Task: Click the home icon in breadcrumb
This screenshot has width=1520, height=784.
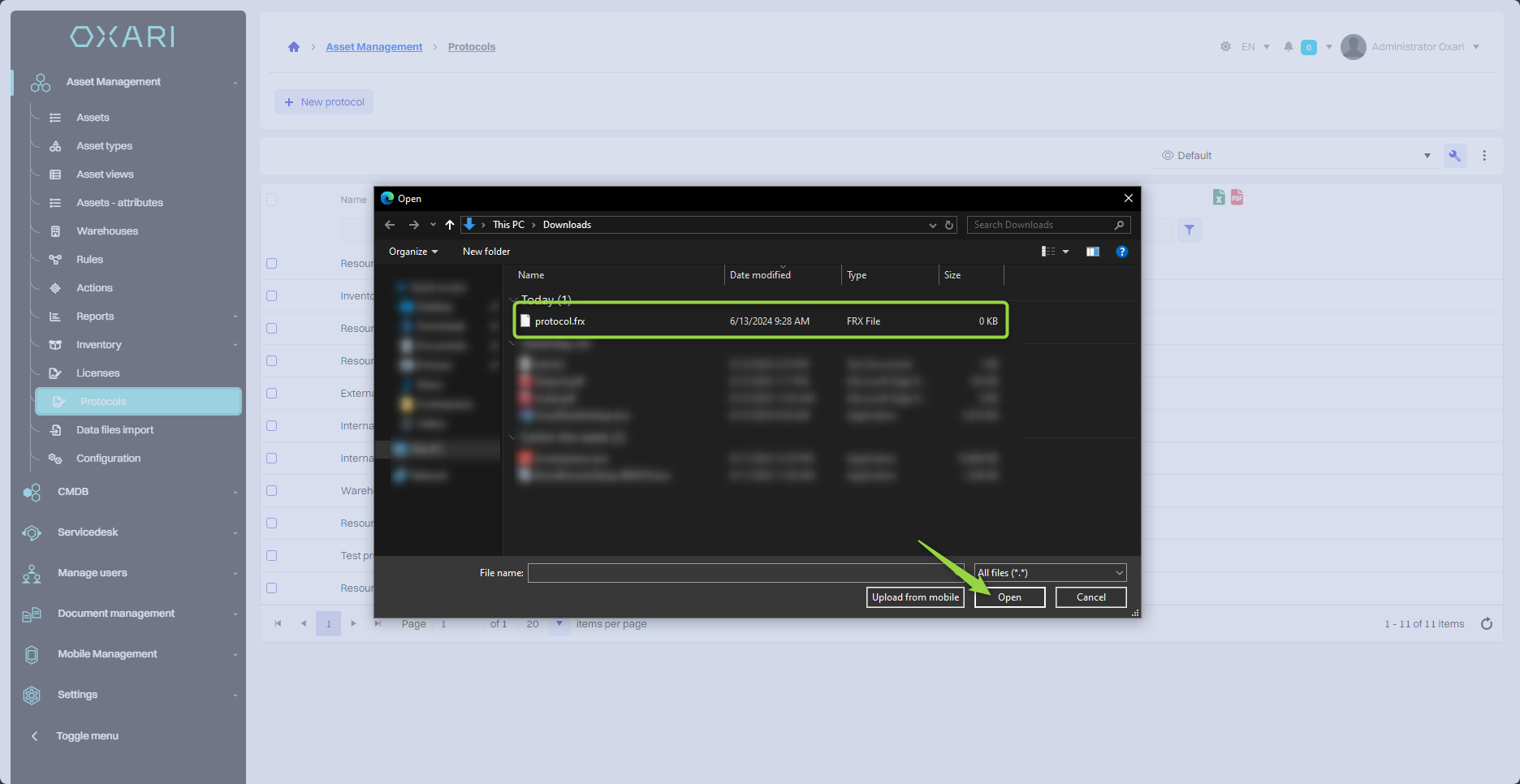Action: click(294, 47)
